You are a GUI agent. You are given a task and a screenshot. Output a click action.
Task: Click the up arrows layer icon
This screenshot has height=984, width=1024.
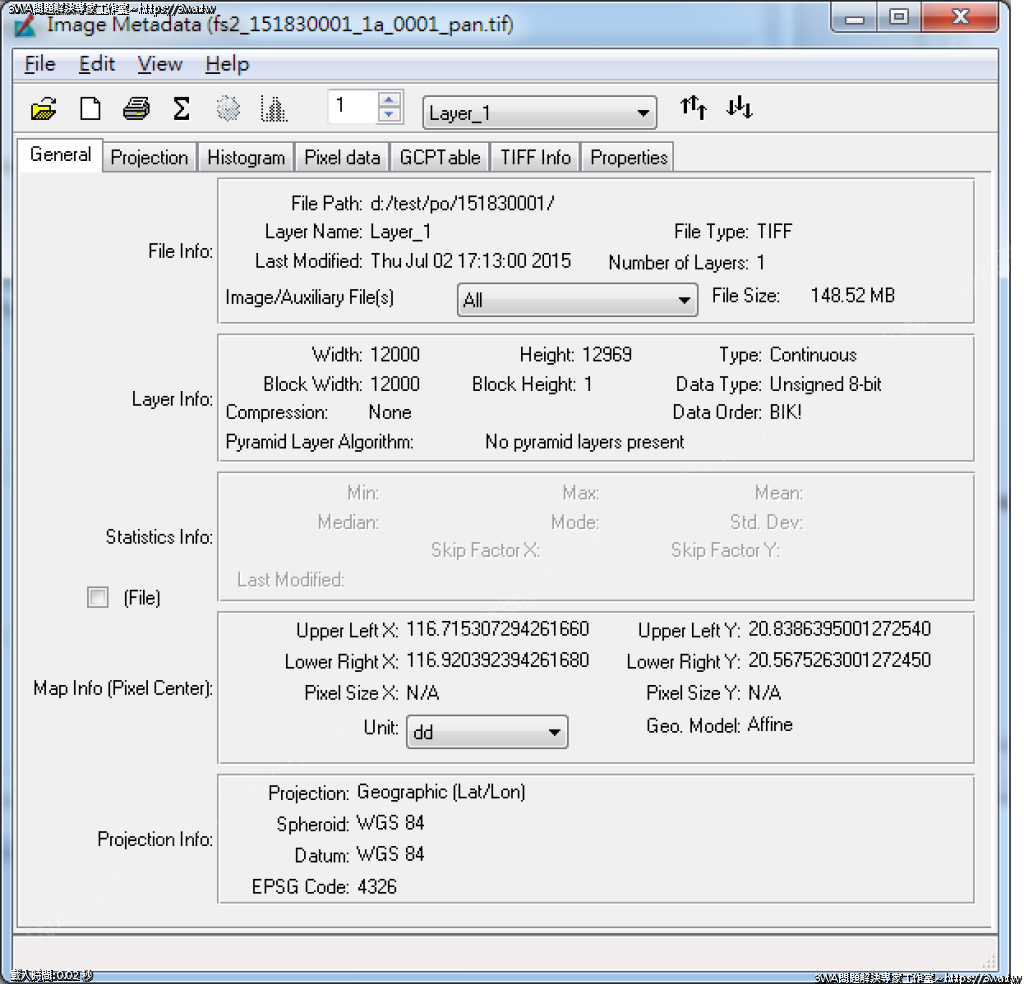tap(693, 108)
